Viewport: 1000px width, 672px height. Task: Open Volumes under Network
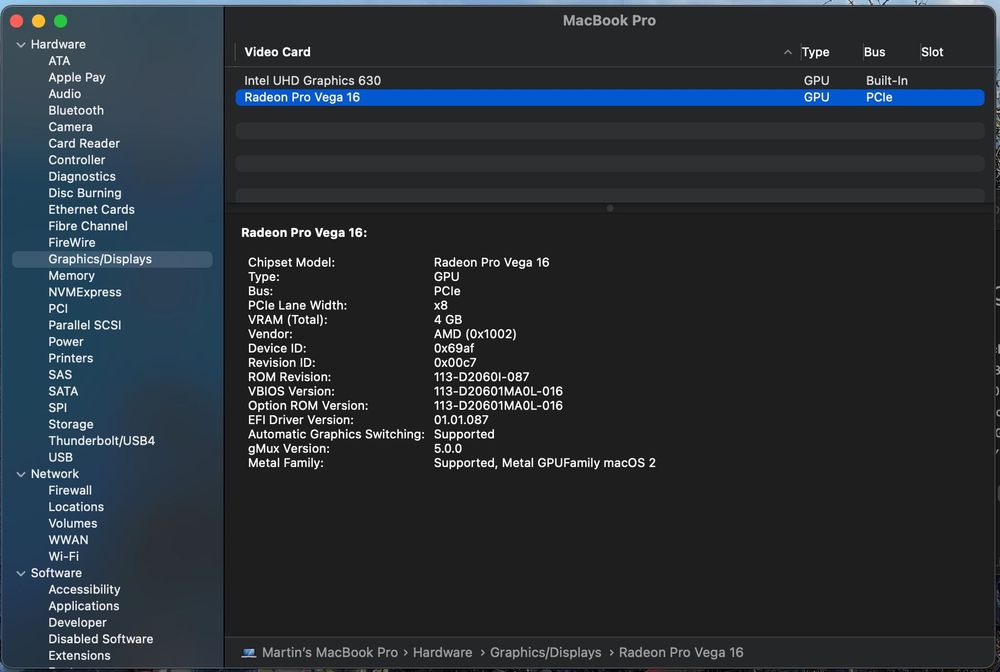pyautogui.click(x=73, y=524)
